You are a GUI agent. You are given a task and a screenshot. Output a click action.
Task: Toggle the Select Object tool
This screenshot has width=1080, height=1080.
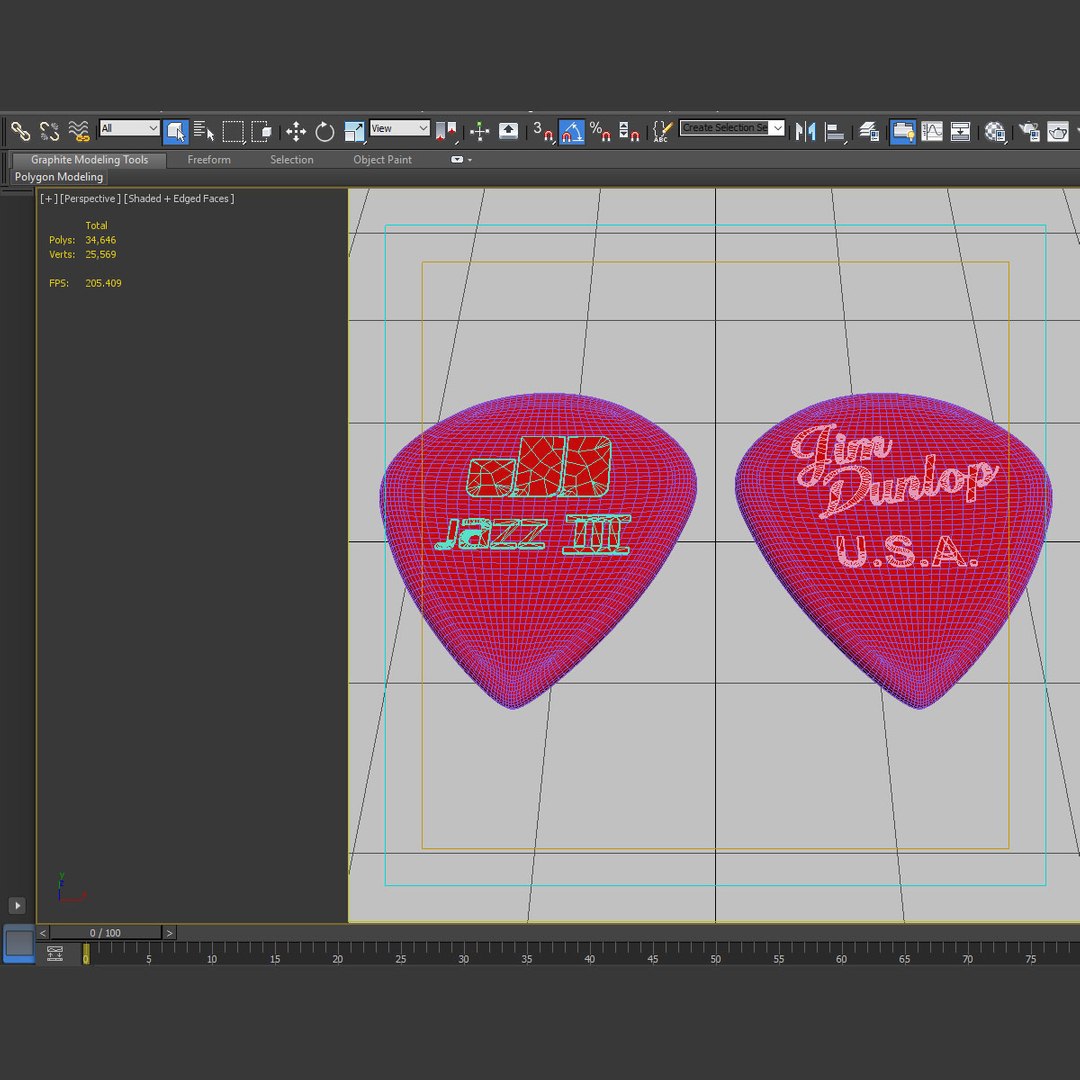(176, 131)
